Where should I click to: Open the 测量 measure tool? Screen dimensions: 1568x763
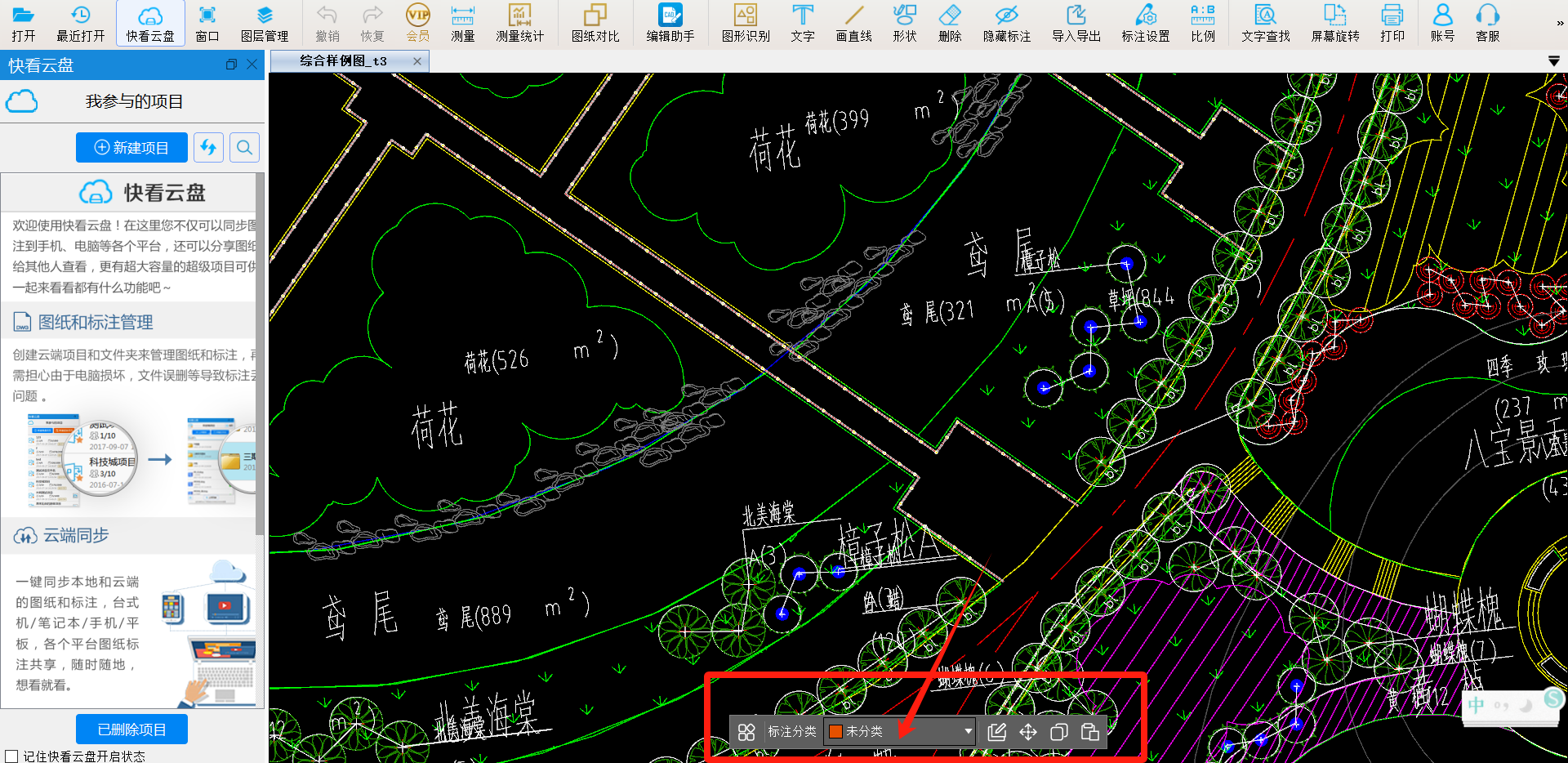(462, 23)
